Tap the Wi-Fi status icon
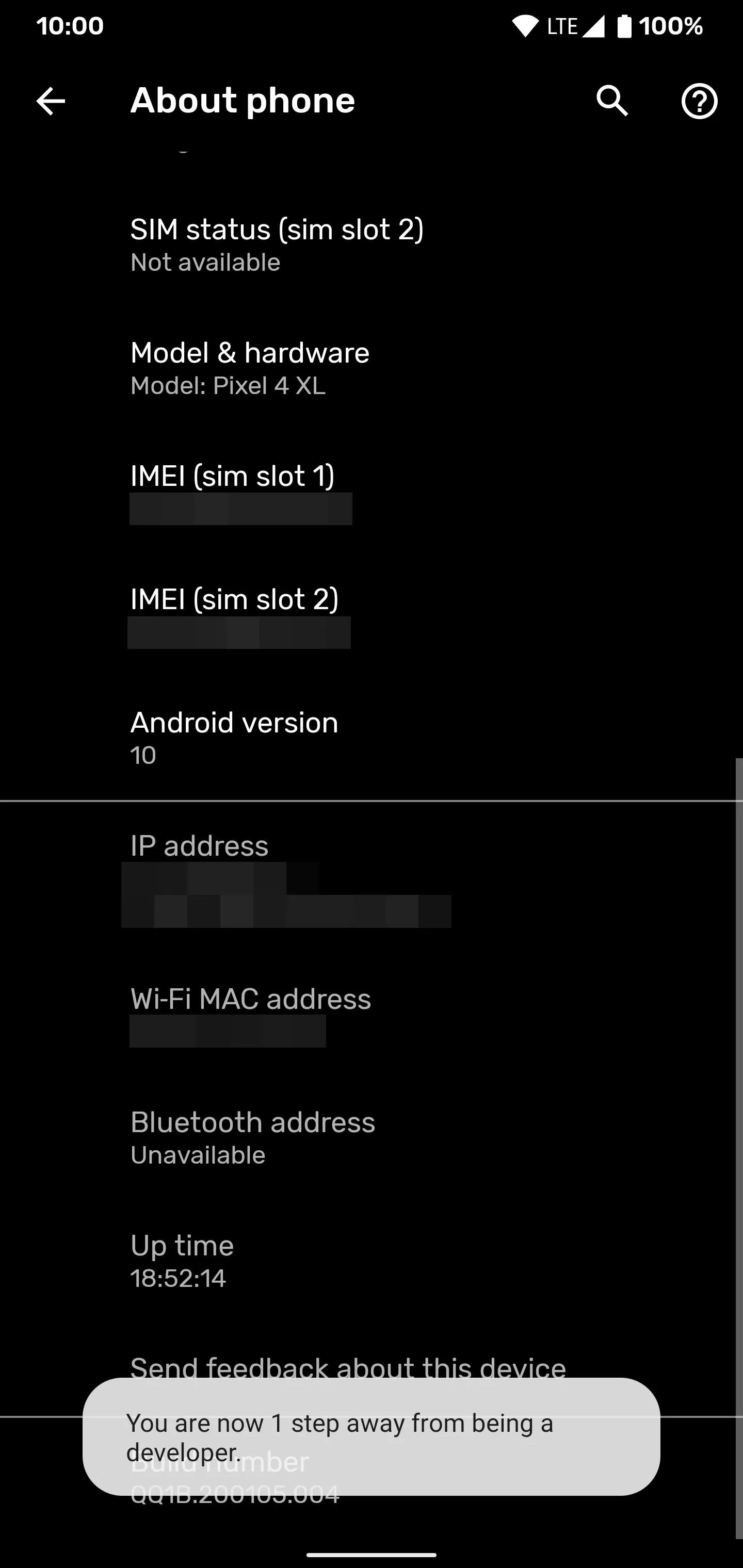 coord(525,26)
